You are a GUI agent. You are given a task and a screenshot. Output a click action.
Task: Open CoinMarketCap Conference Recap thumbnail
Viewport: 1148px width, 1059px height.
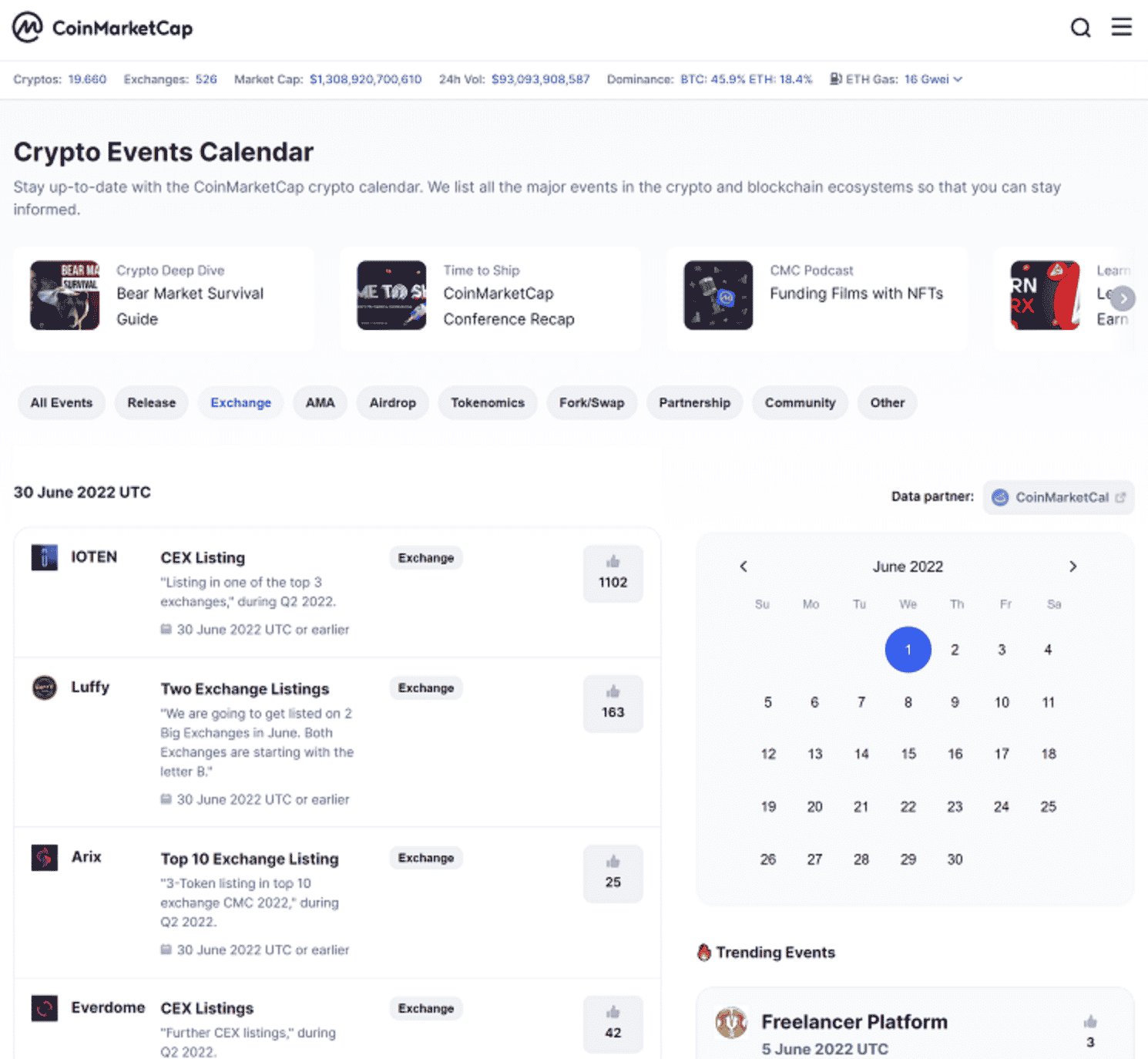tap(391, 295)
